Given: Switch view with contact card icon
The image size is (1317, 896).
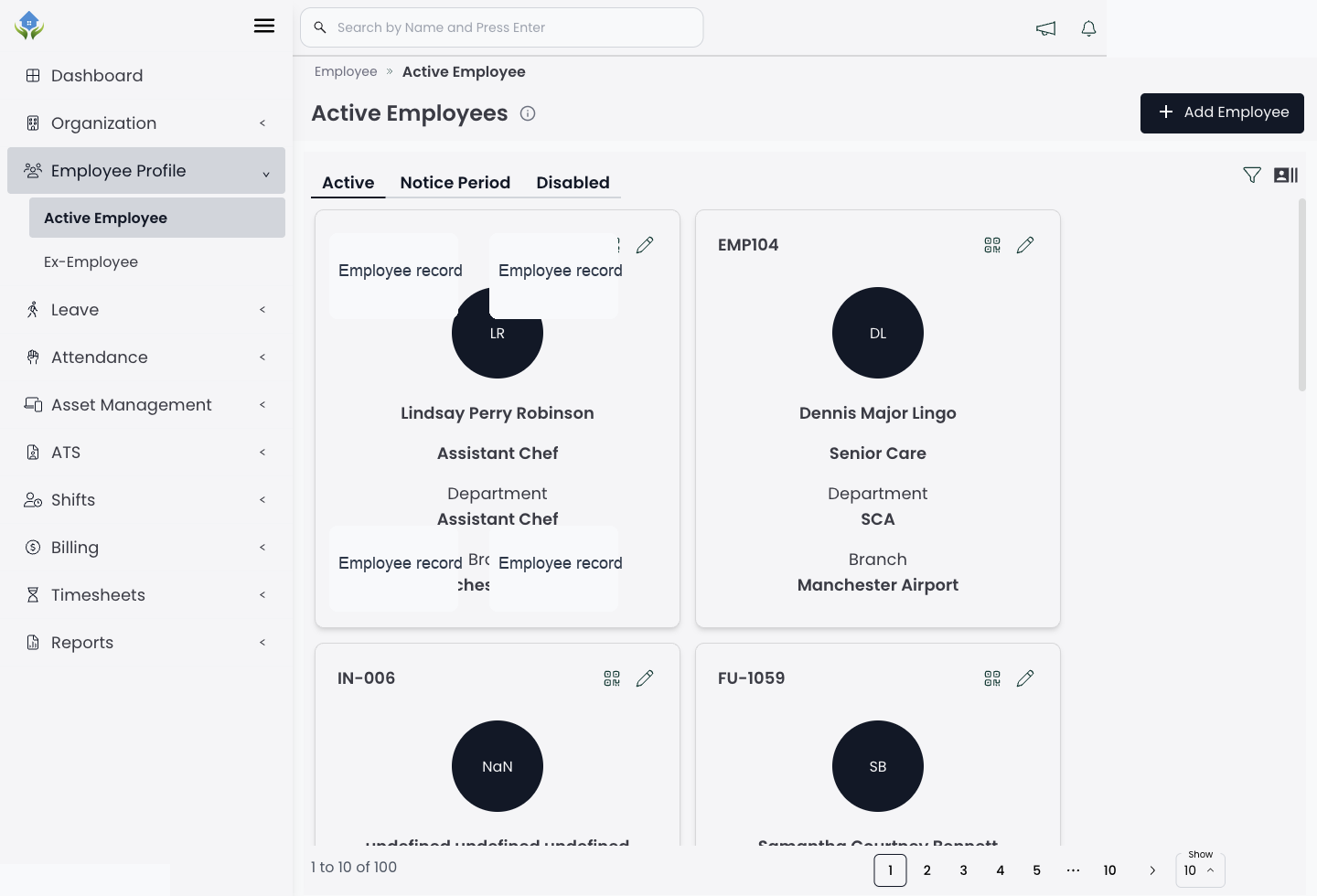Looking at the screenshot, I should coord(1286,175).
